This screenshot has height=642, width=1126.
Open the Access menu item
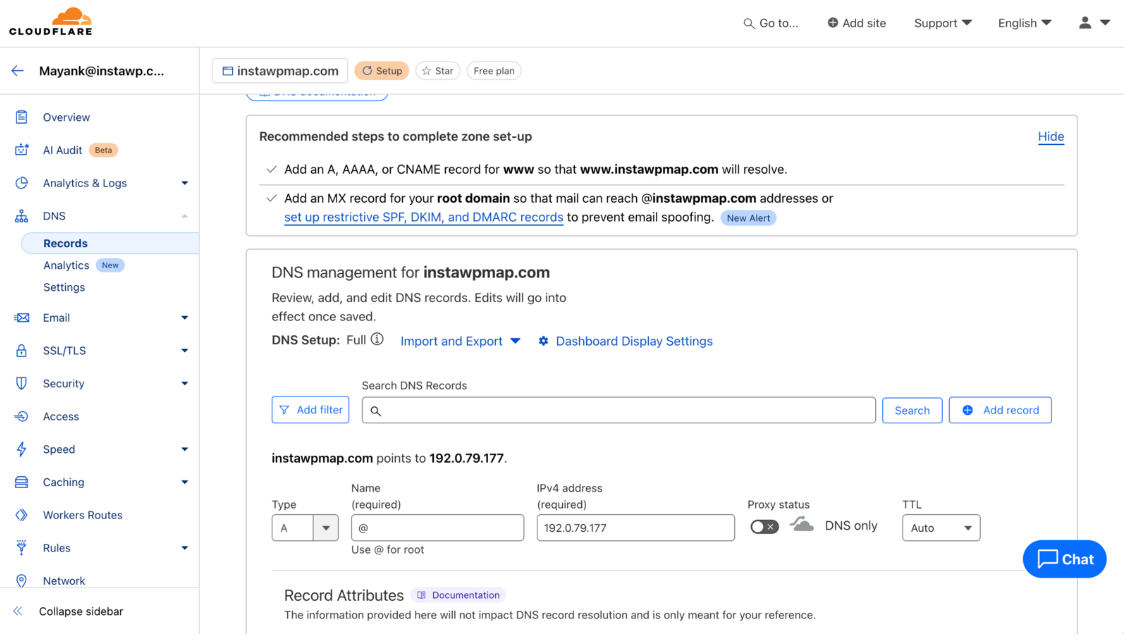point(61,417)
